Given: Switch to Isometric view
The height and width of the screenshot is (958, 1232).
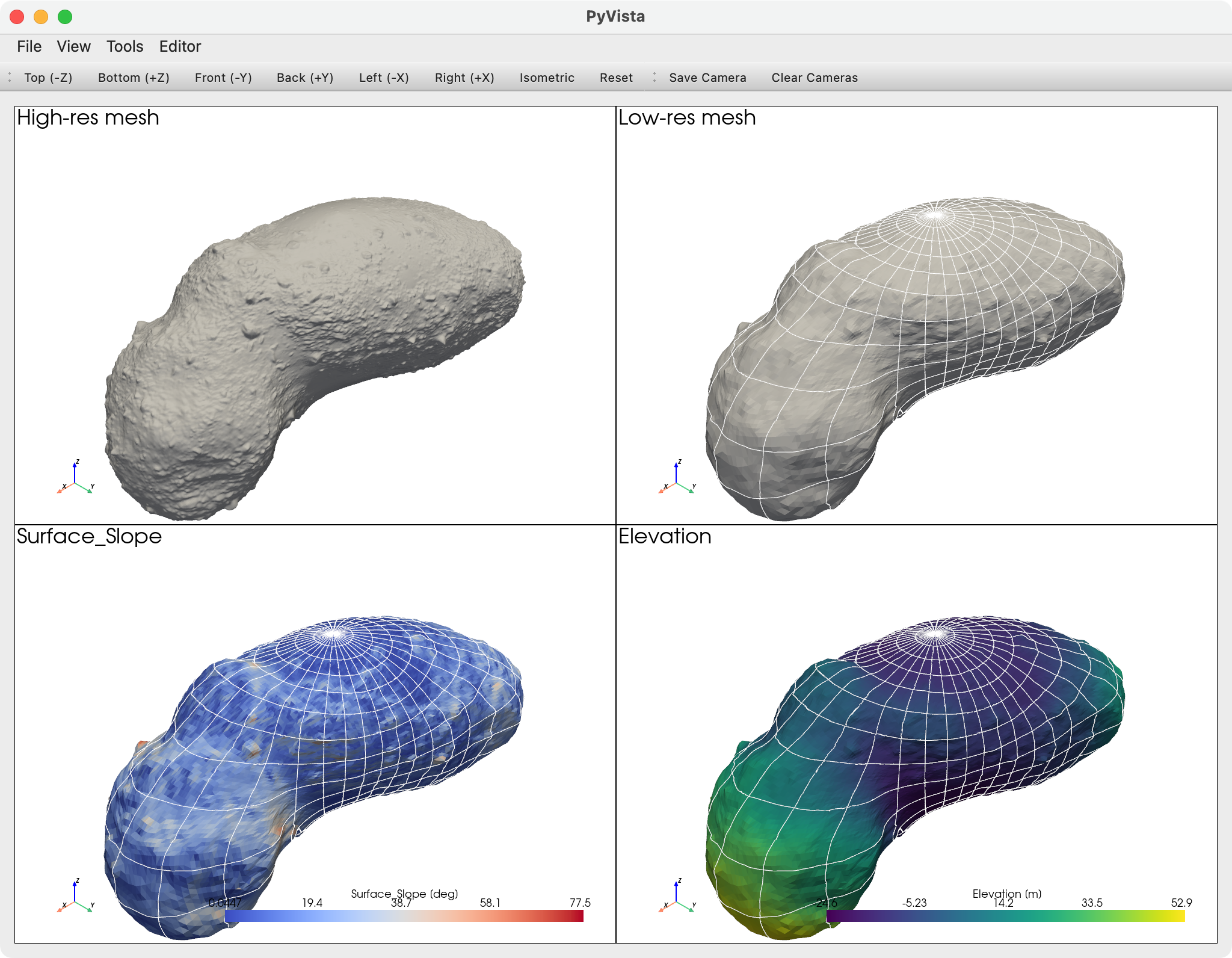Looking at the screenshot, I should tap(547, 78).
